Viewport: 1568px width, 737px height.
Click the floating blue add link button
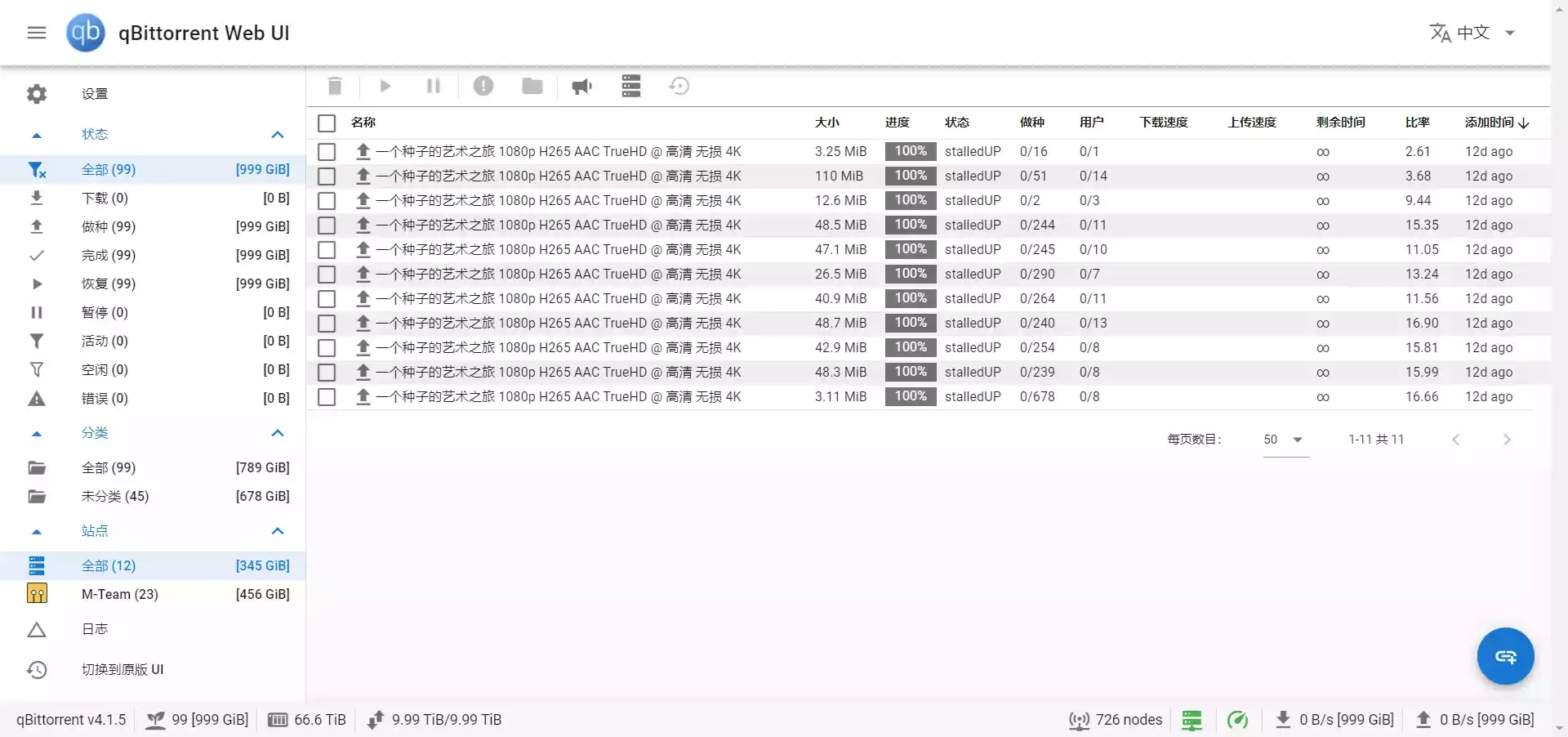click(x=1505, y=656)
